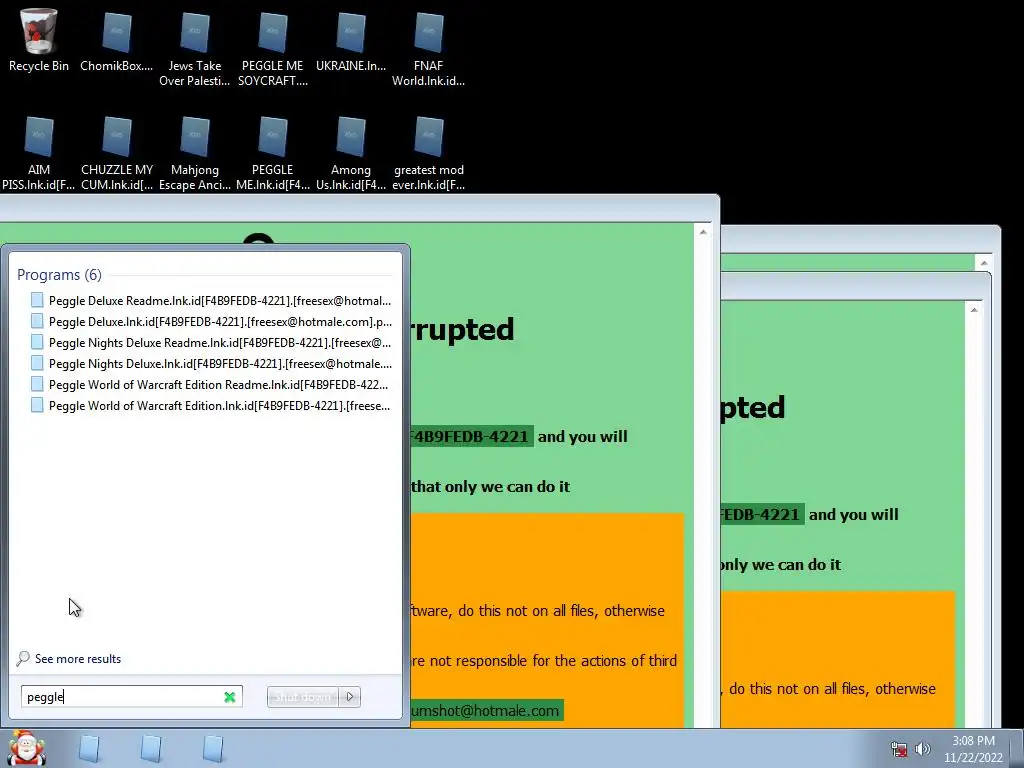This screenshot has width=1024, height=768.
Task: Click the 3:08 PM clock in system tray
Action: tap(973, 741)
